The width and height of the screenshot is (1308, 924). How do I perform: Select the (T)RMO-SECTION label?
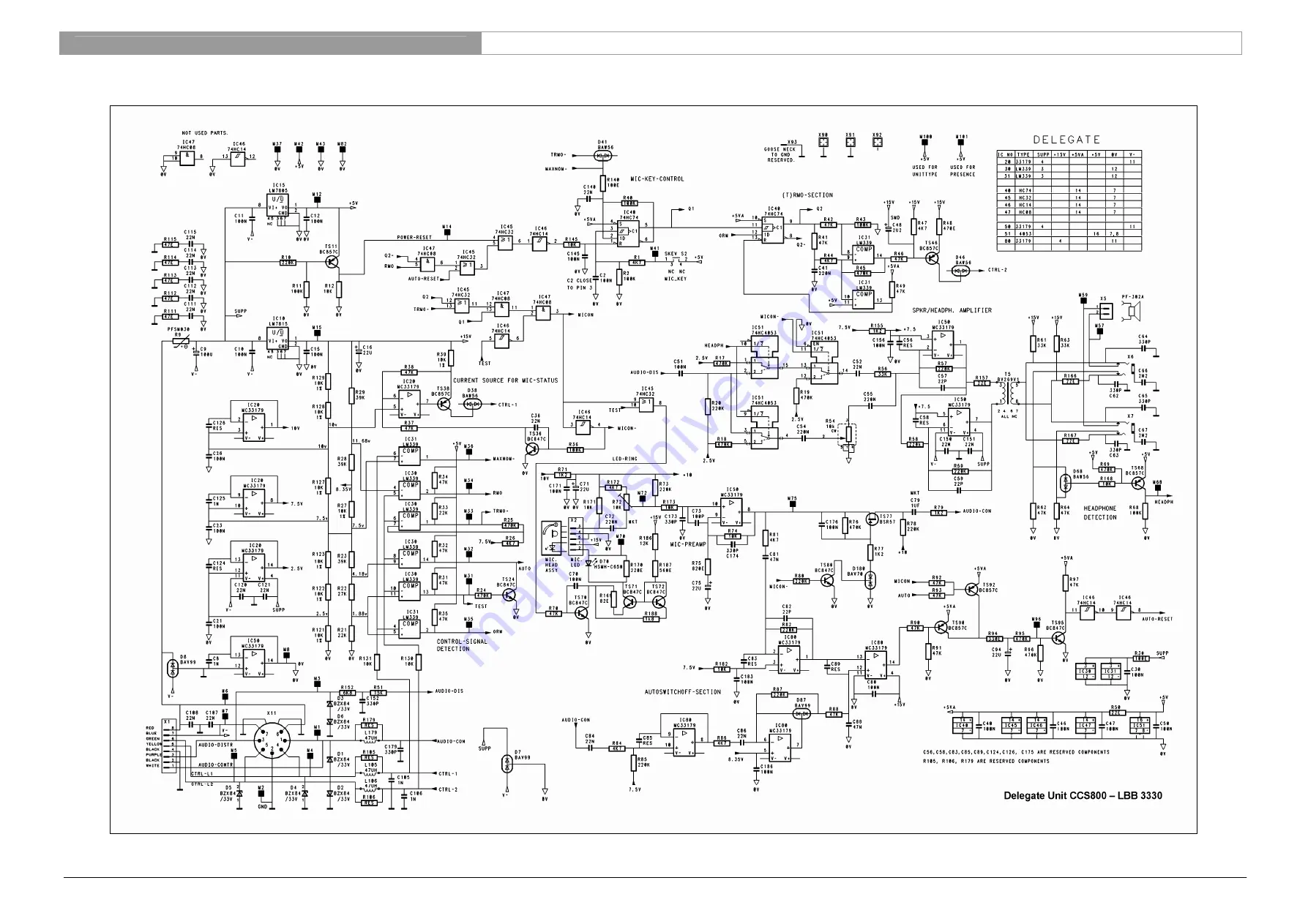(x=807, y=195)
